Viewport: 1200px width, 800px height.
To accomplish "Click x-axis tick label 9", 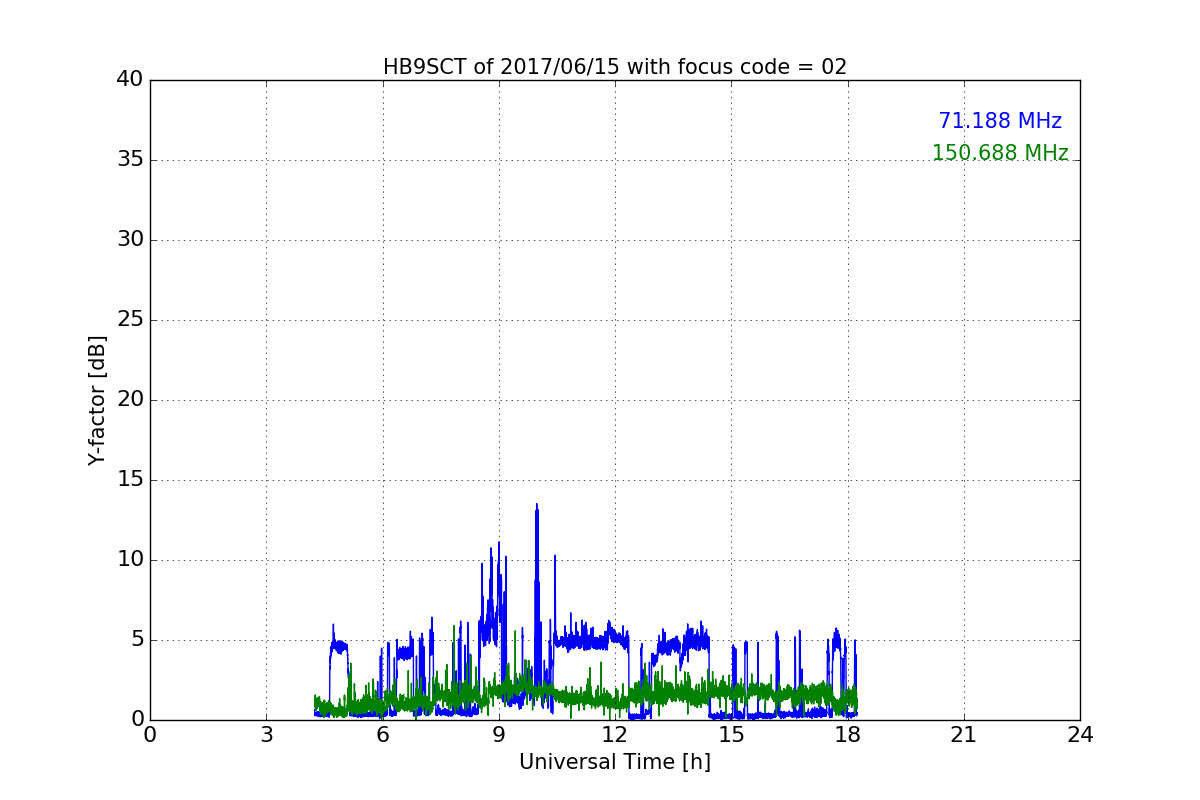I will click(x=499, y=735).
